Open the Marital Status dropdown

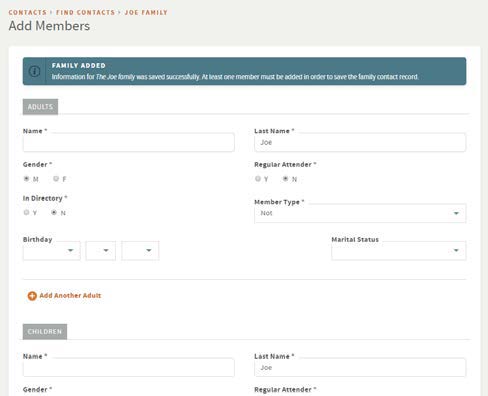(399, 251)
